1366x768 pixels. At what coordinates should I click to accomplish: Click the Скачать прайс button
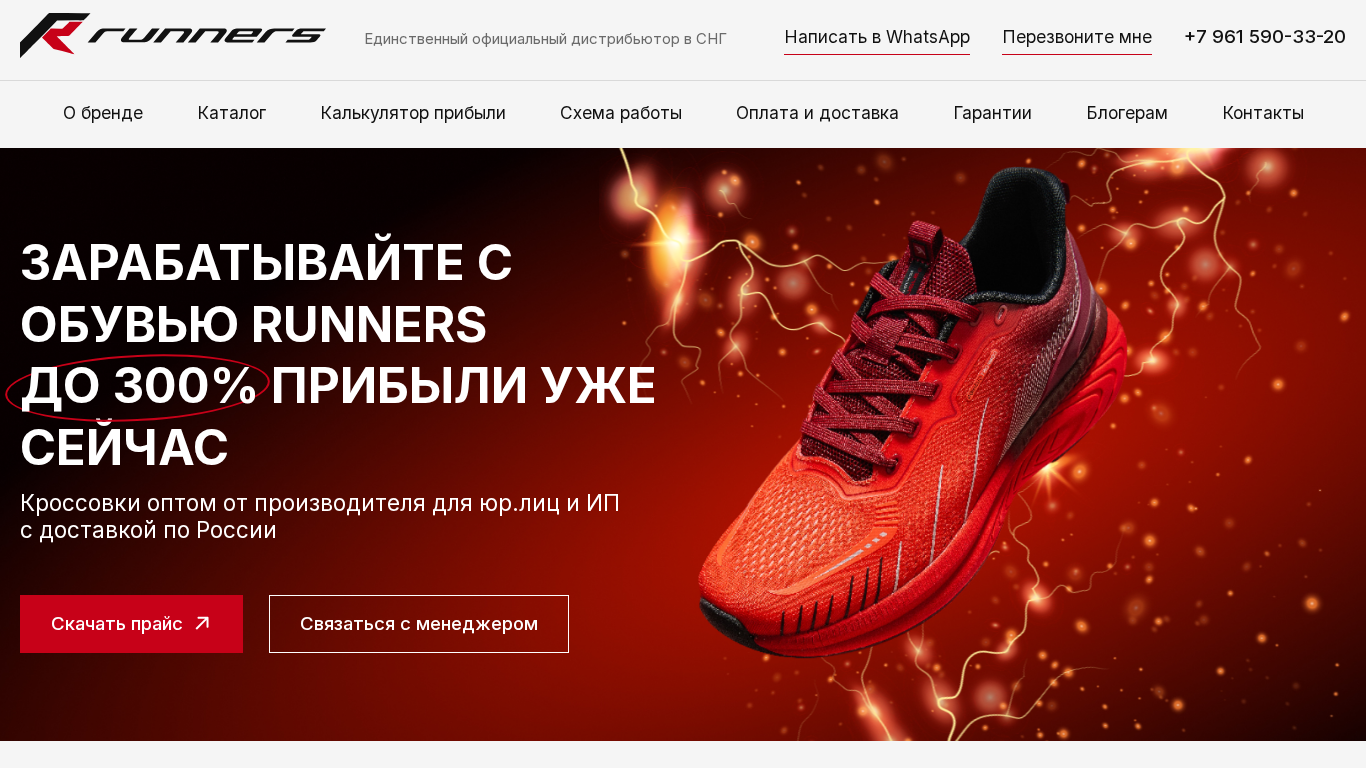tap(131, 624)
